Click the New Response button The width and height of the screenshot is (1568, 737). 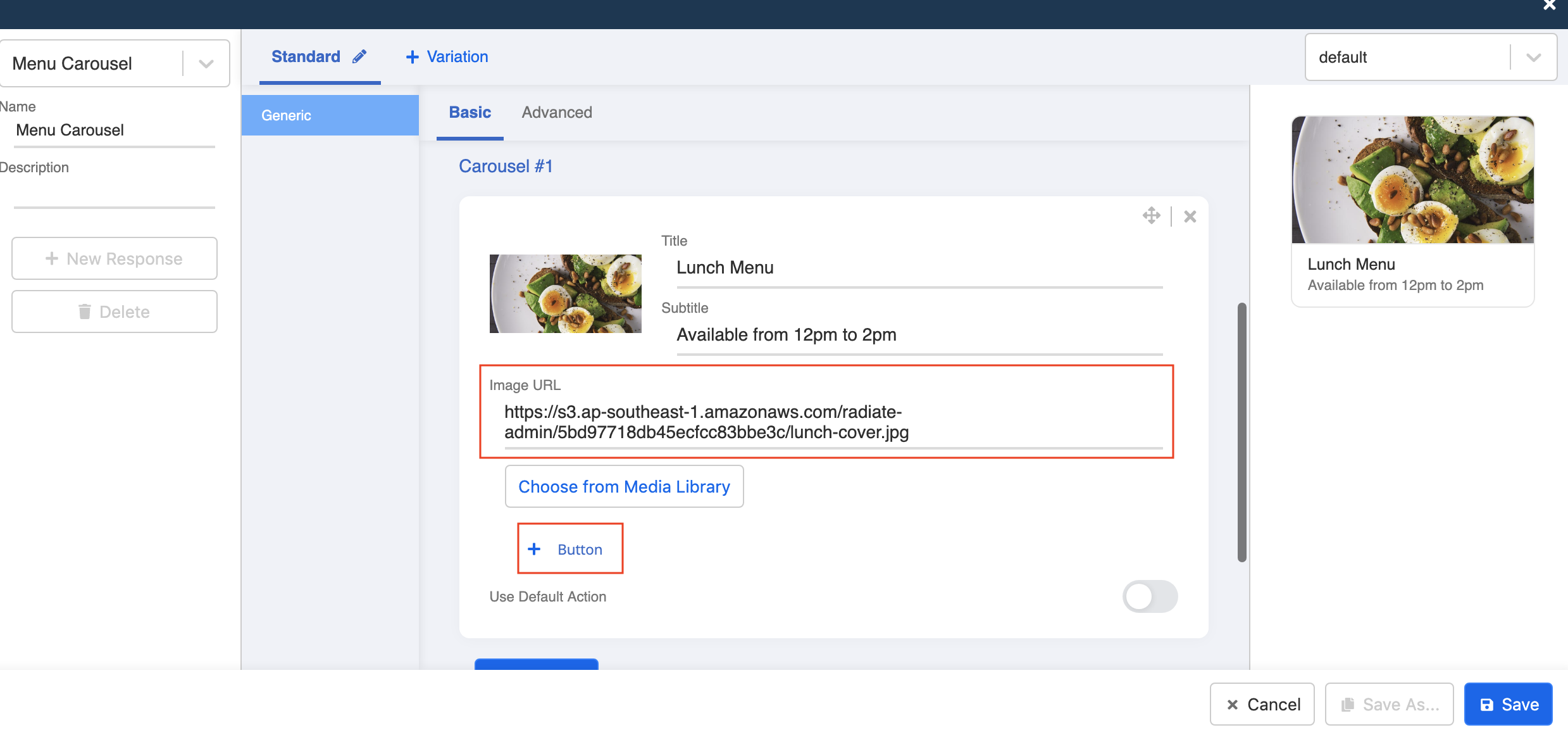point(115,258)
